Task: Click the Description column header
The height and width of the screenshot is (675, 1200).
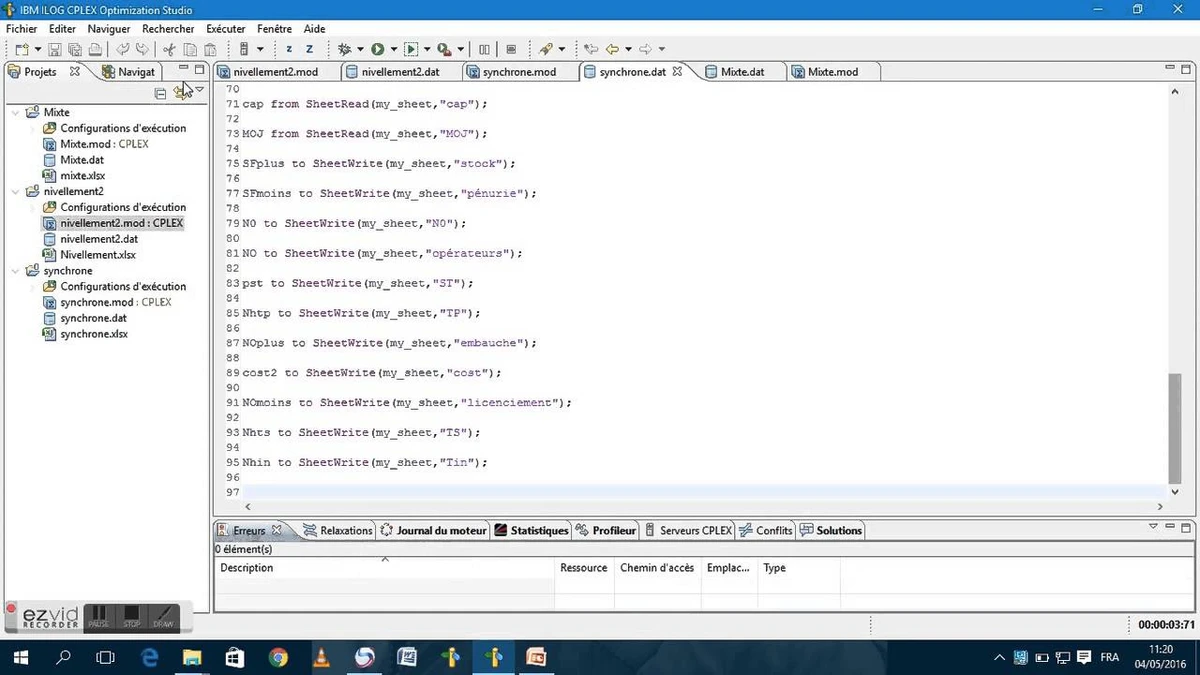Action: coord(384,568)
